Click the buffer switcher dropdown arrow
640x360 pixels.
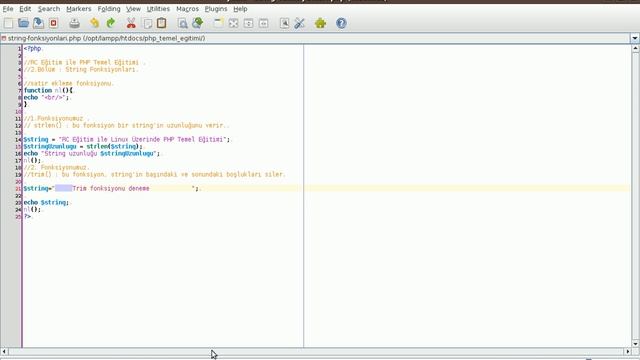click(635, 38)
